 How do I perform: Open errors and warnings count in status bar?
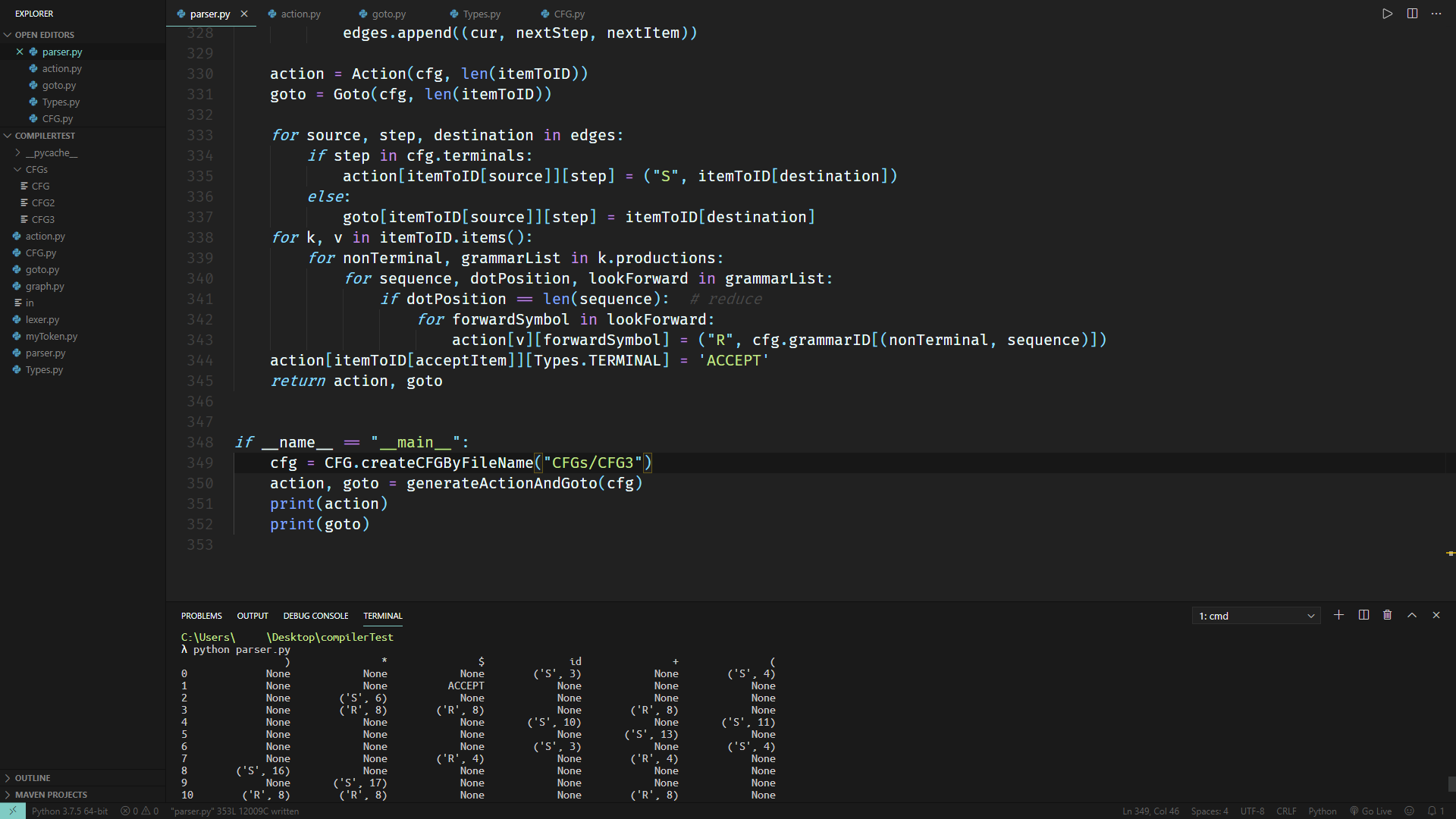tap(140, 811)
